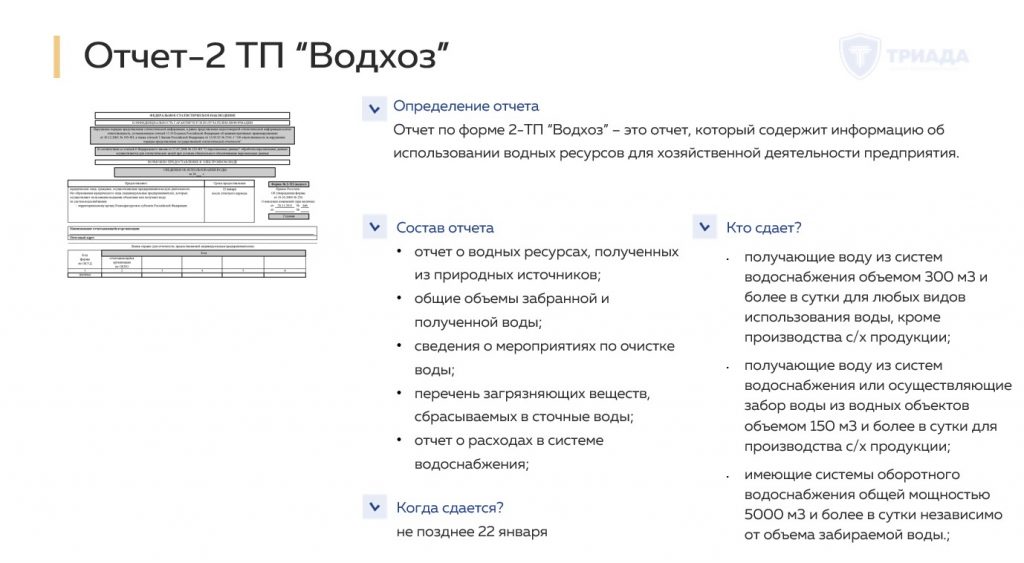Viewport: 1024px width, 563px height.
Task: Select the heading "Определение отчета"
Action: [x=466, y=106]
